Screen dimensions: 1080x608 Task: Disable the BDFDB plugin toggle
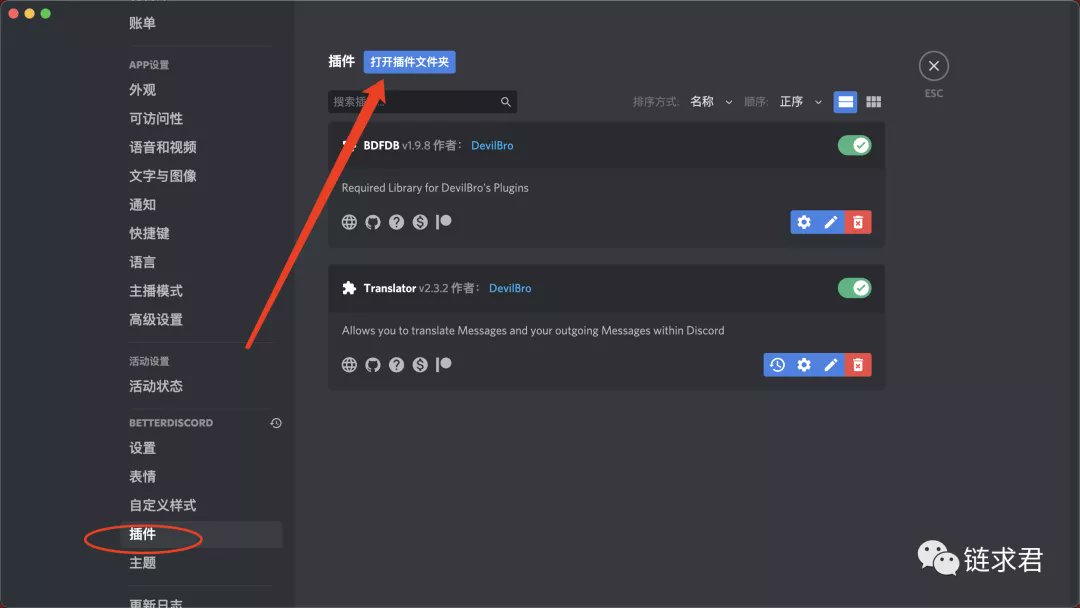[855, 145]
